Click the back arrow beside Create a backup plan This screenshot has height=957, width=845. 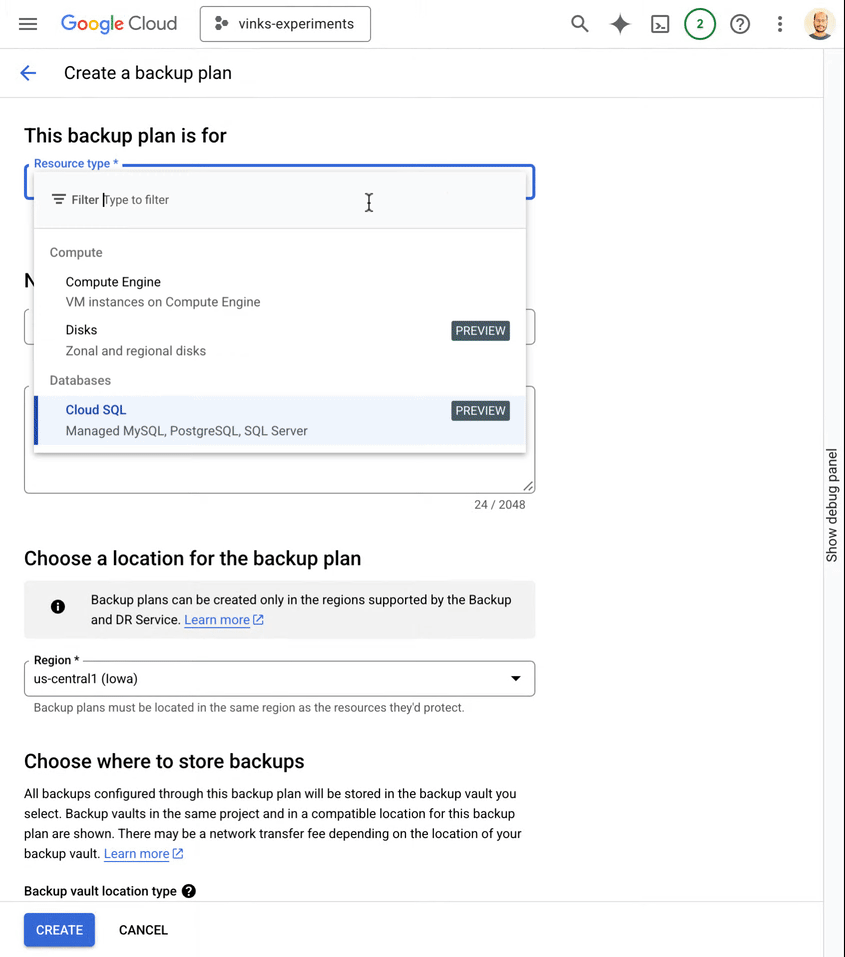tap(28, 73)
